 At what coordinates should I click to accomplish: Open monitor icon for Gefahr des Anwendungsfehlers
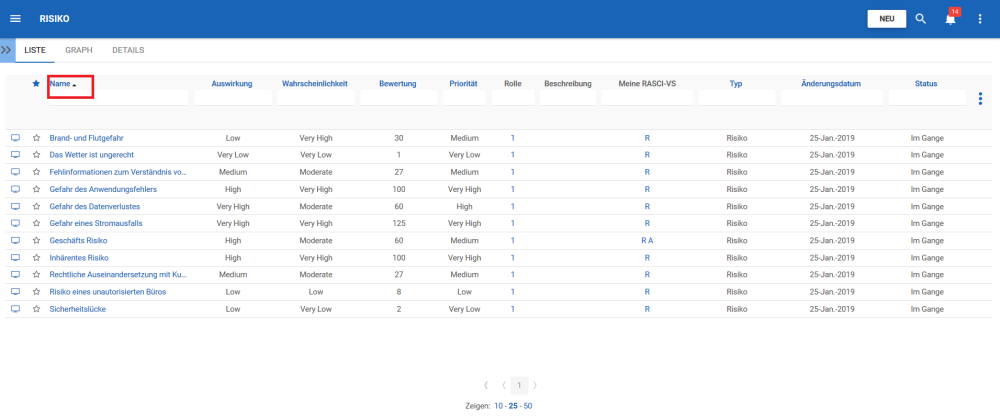click(16, 189)
